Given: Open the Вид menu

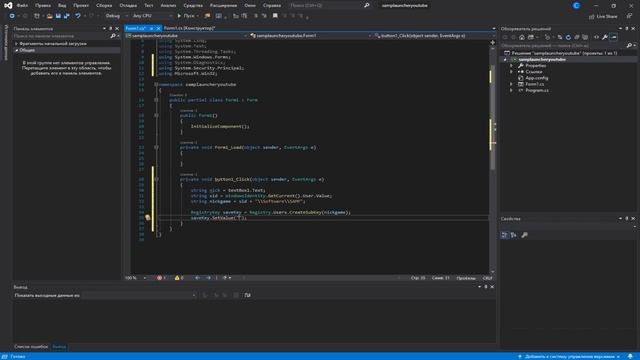Looking at the screenshot, I should point(62,6).
